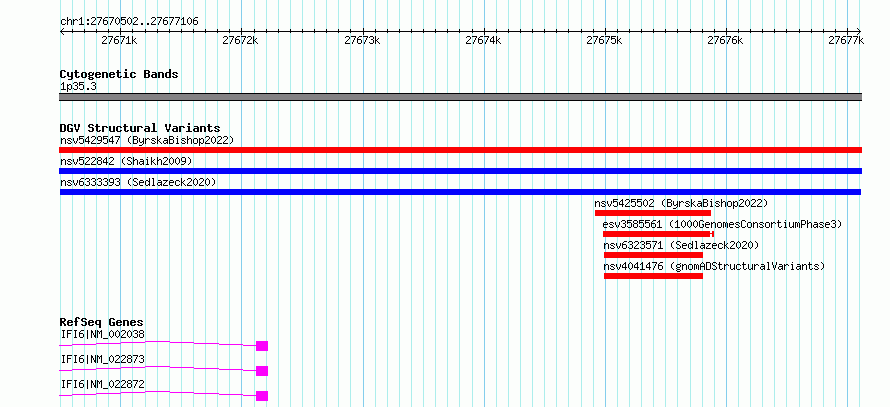Click the IFI6|NM_022873 magenta exon block

[x=262, y=371]
